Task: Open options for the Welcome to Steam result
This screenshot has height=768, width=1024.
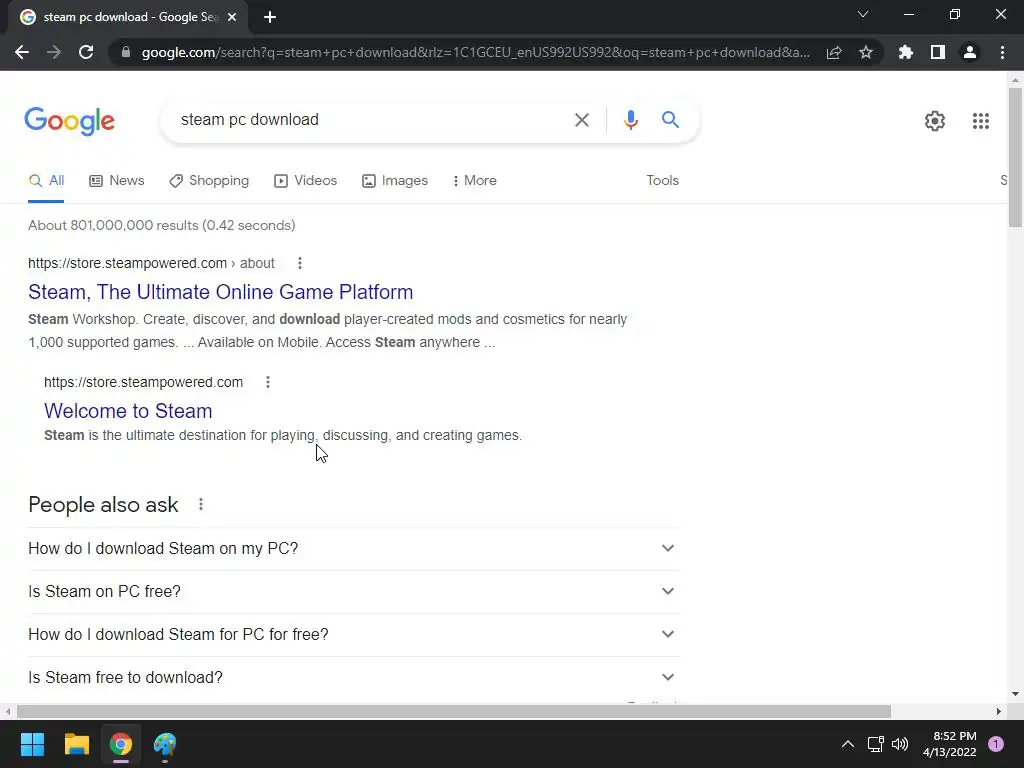Action: (268, 382)
